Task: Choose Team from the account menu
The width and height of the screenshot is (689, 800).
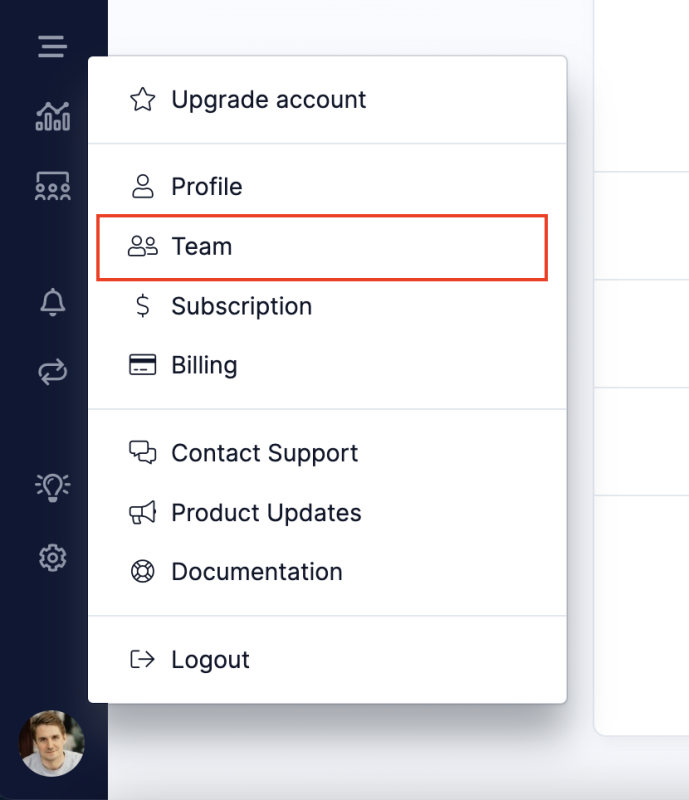Action: [201, 247]
